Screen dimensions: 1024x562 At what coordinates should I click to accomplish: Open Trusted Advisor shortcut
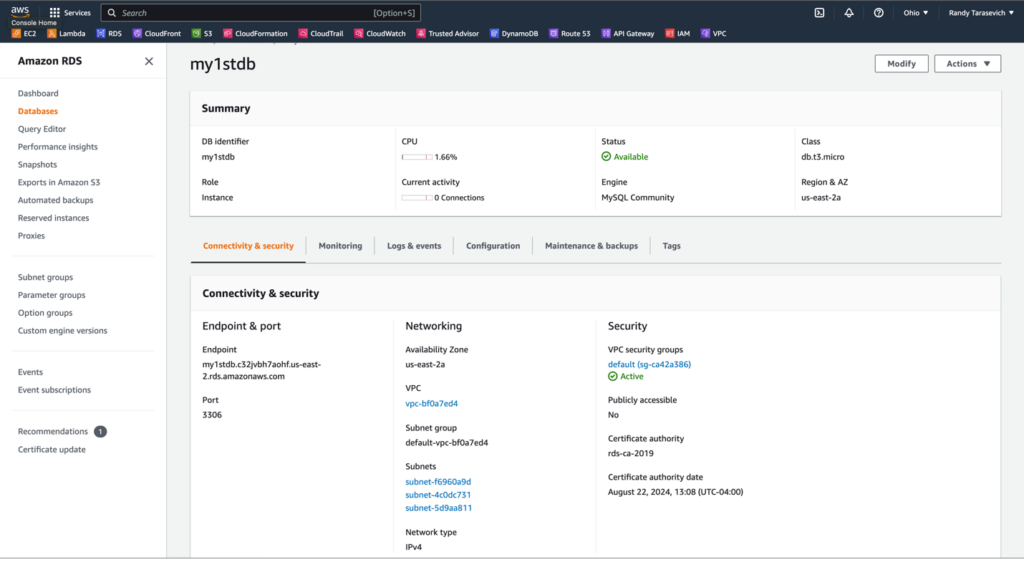coord(448,33)
